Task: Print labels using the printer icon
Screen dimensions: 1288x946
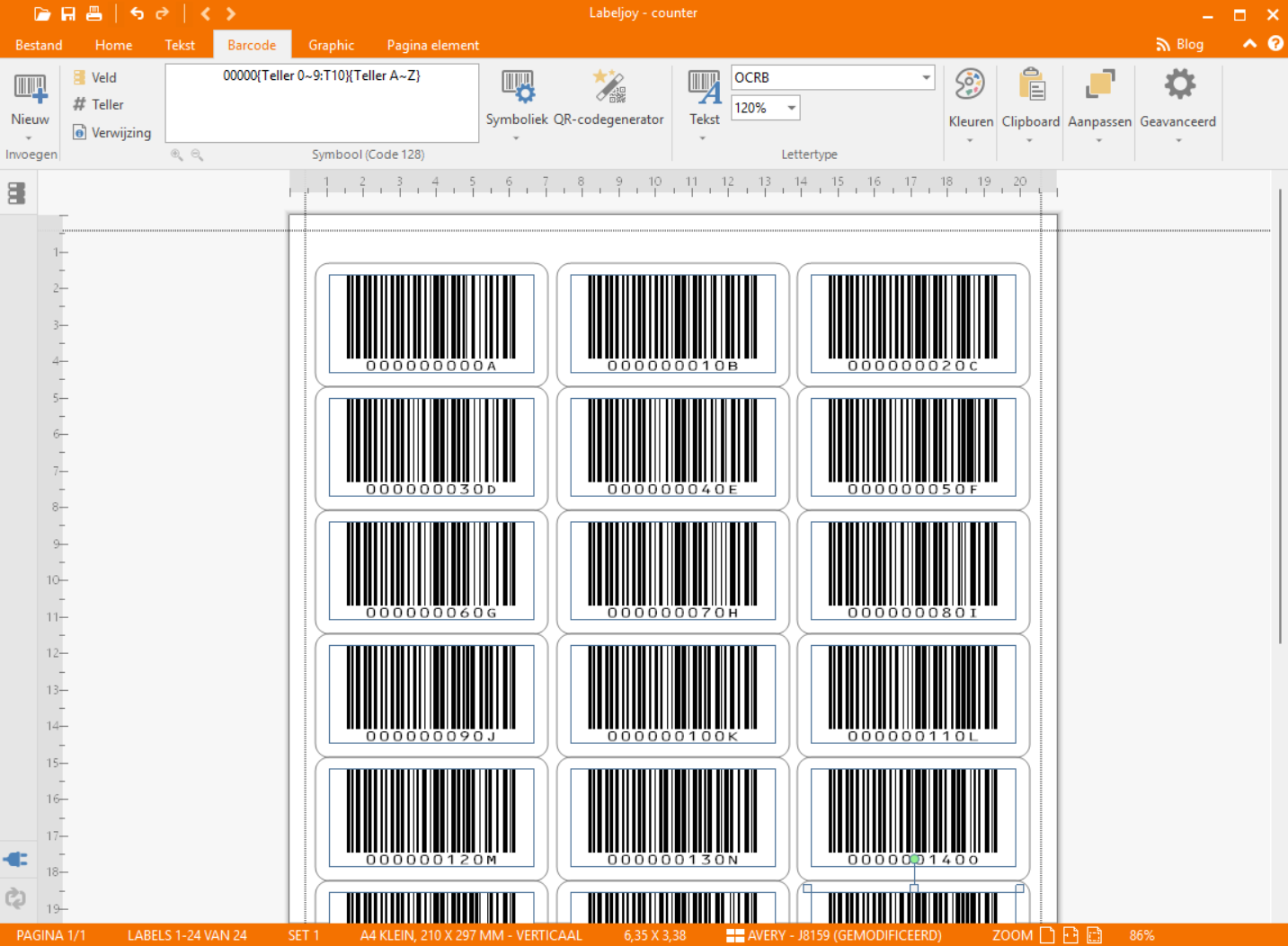Action: pyautogui.click(x=93, y=13)
